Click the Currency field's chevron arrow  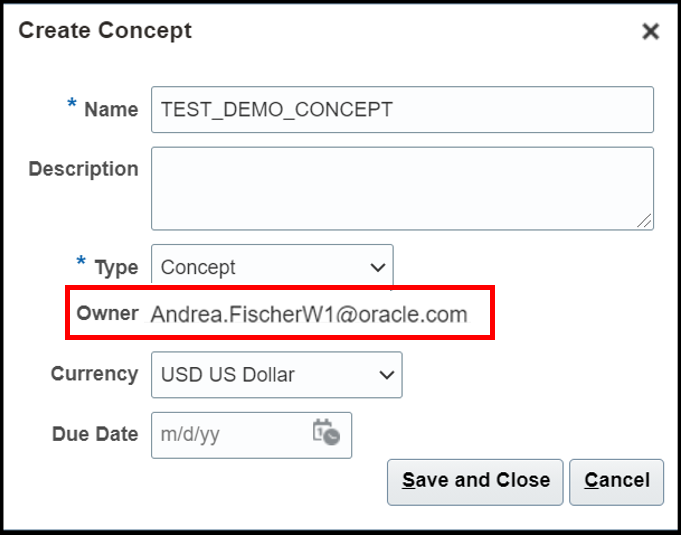tap(387, 374)
